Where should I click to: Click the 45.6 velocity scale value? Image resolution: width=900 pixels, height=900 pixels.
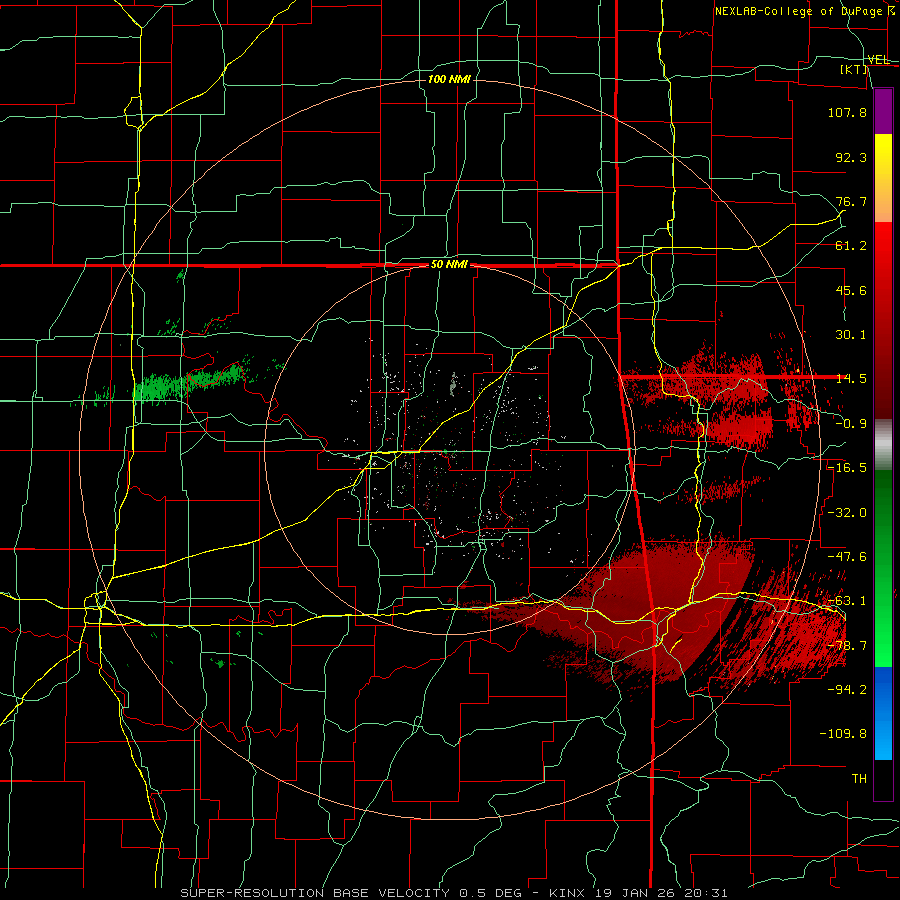pos(851,290)
